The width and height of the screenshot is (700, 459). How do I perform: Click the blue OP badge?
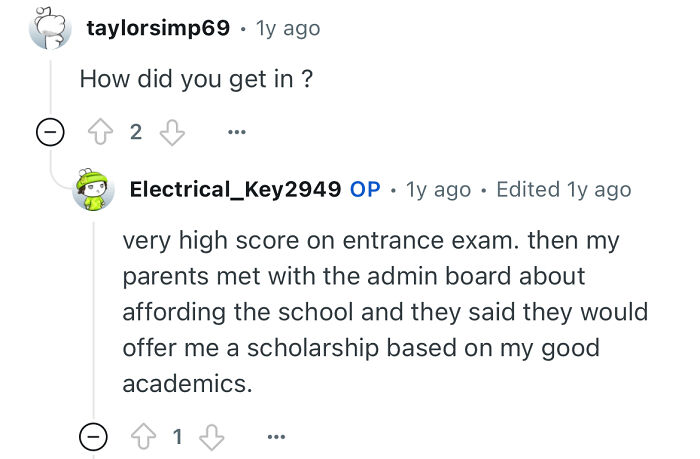[x=365, y=189]
